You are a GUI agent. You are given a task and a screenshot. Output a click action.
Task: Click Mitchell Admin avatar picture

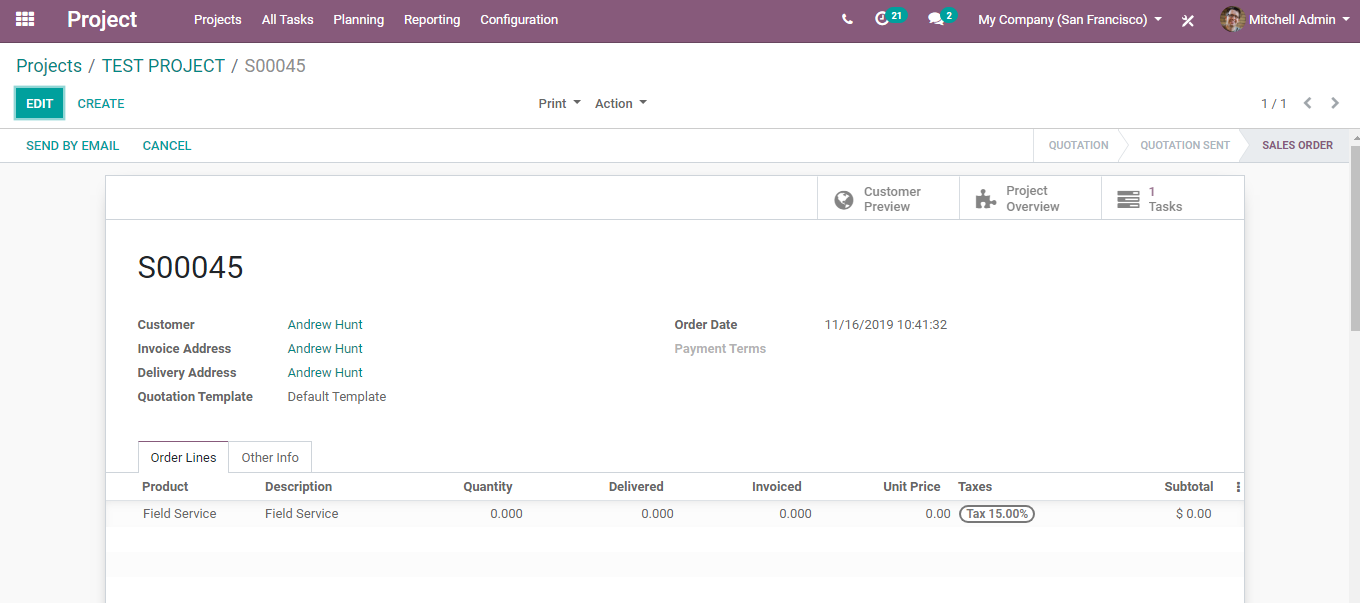coord(1232,19)
